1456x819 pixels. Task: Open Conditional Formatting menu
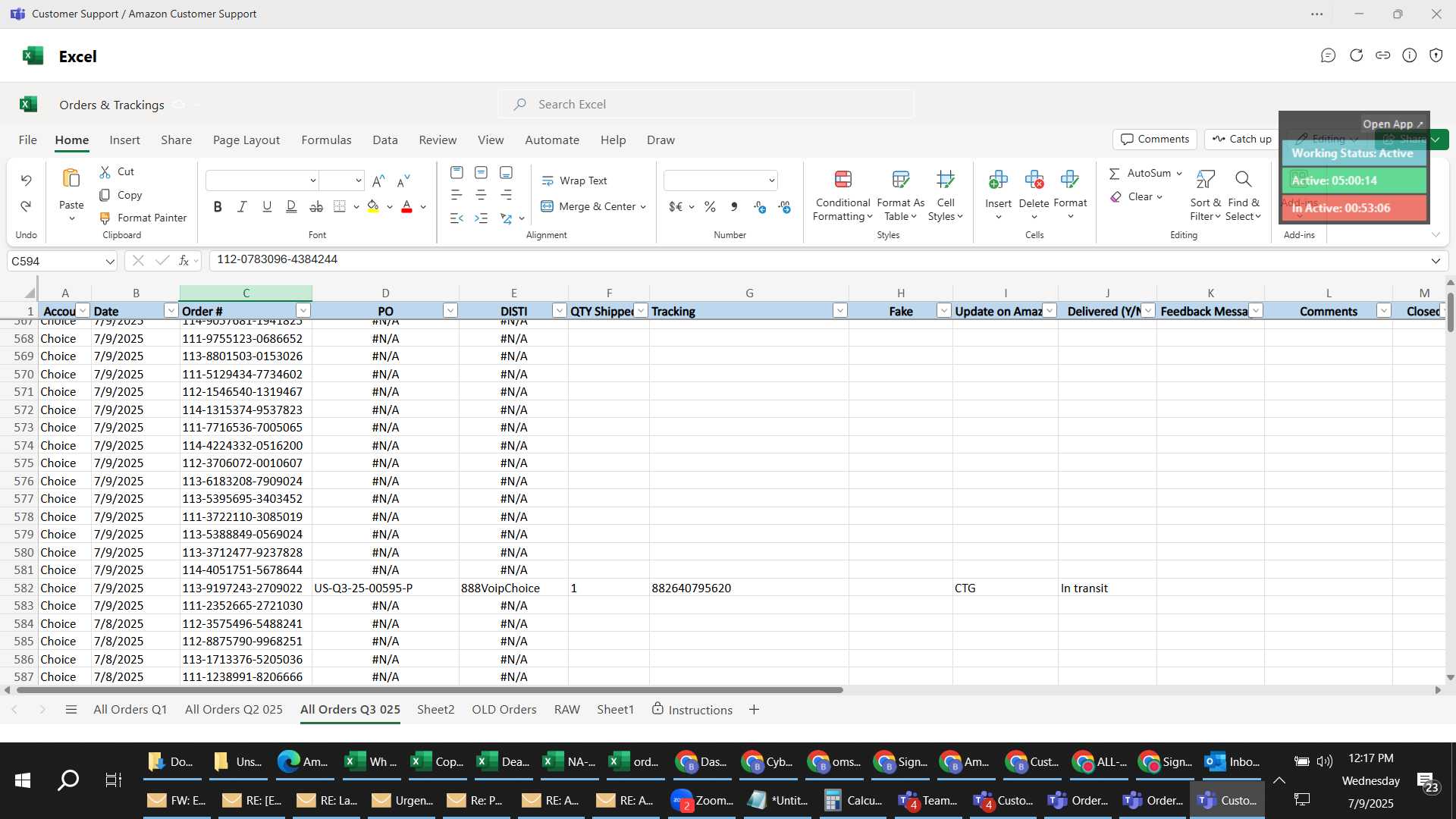point(843,195)
